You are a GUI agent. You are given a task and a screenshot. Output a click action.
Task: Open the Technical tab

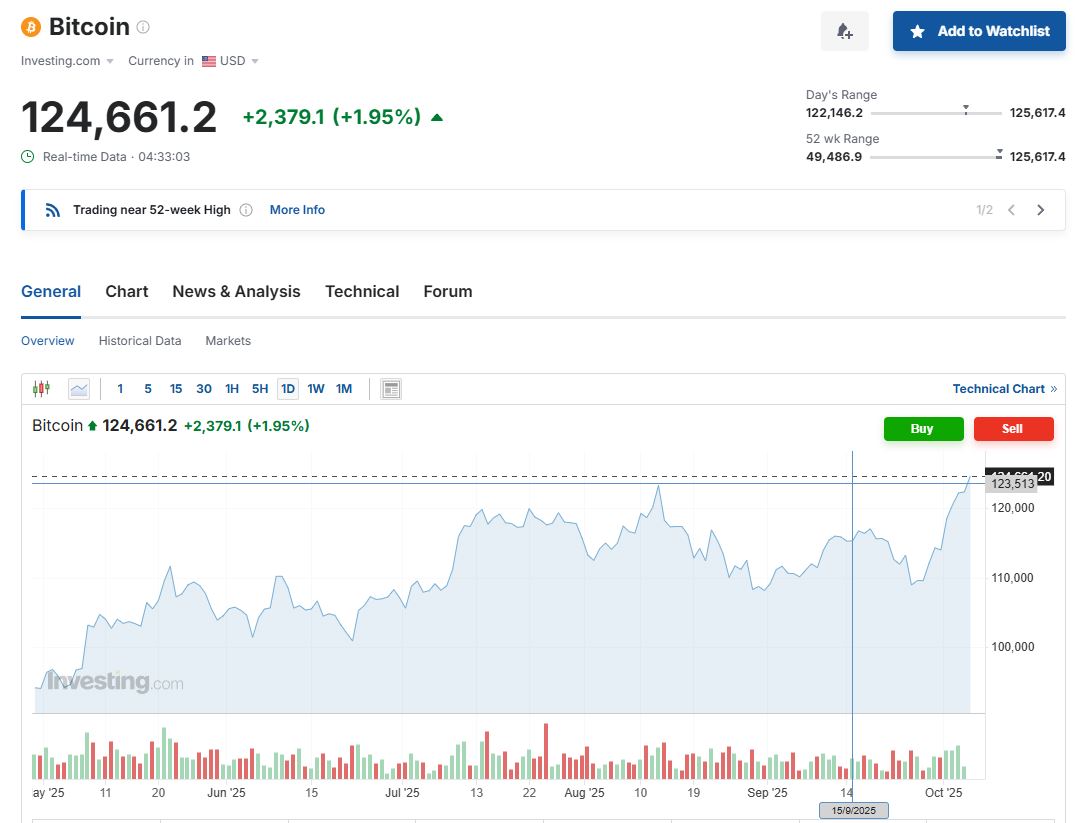pyautogui.click(x=362, y=292)
